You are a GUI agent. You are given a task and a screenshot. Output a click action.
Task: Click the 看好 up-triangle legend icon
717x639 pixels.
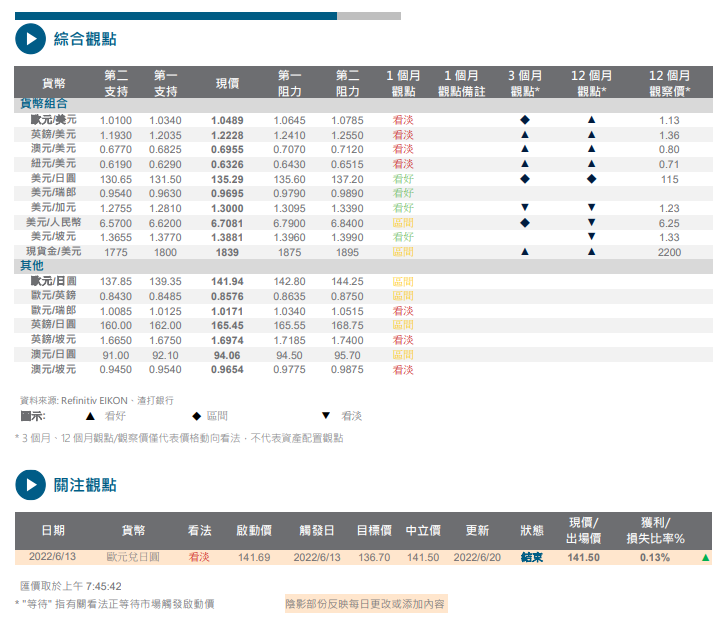click(x=90, y=416)
